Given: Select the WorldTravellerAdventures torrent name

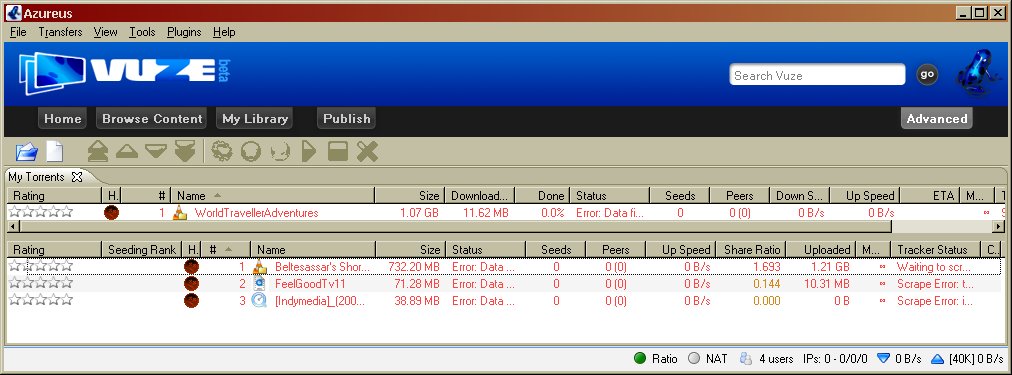Looking at the screenshot, I should click(256, 212).
